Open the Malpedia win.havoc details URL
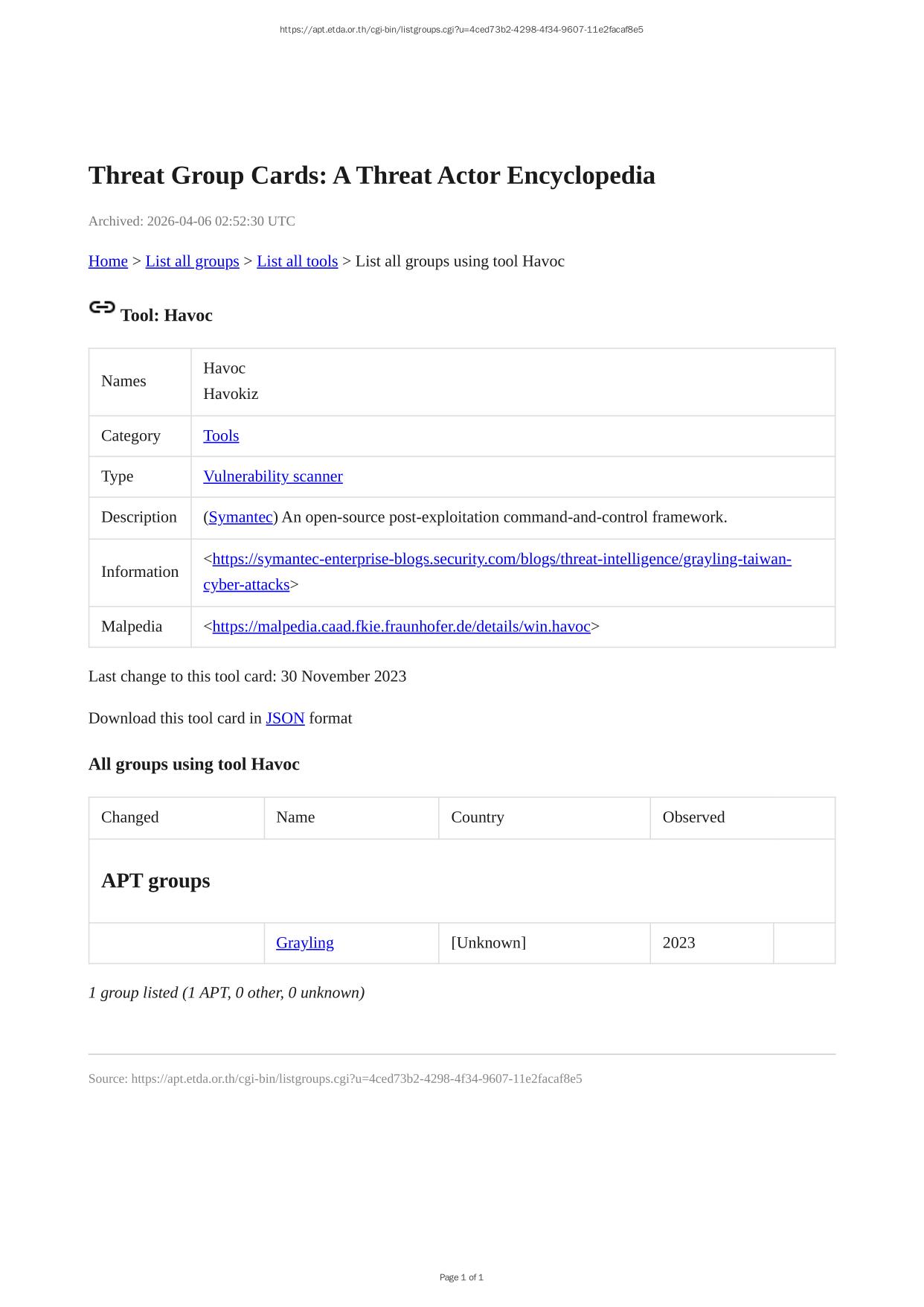 point(401,627)
